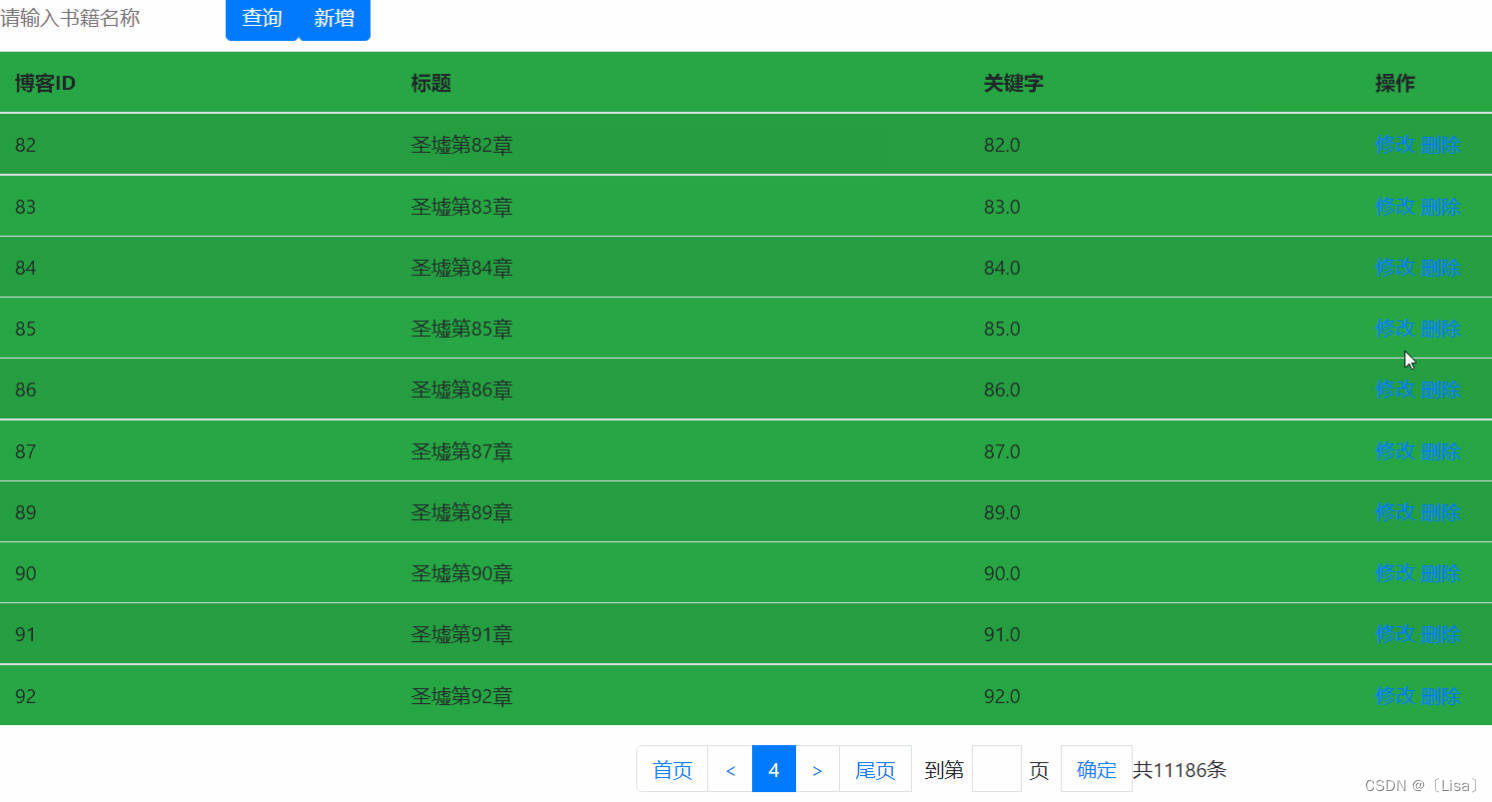Choose 修改 for row 89

click(1395, 512)
